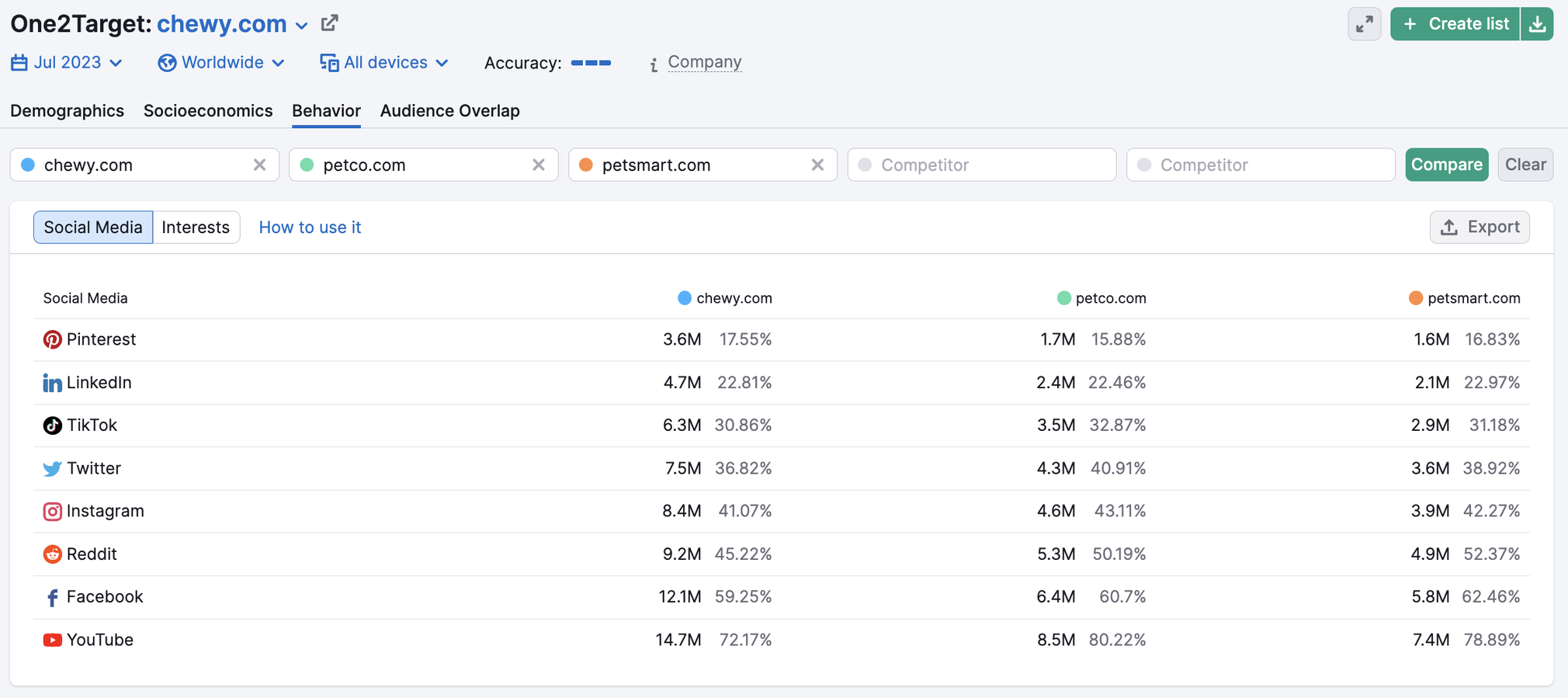This screenshot has width=1568, height=698.
Task: Click the YouTube logo icon
Action: (x=52, y=641)
